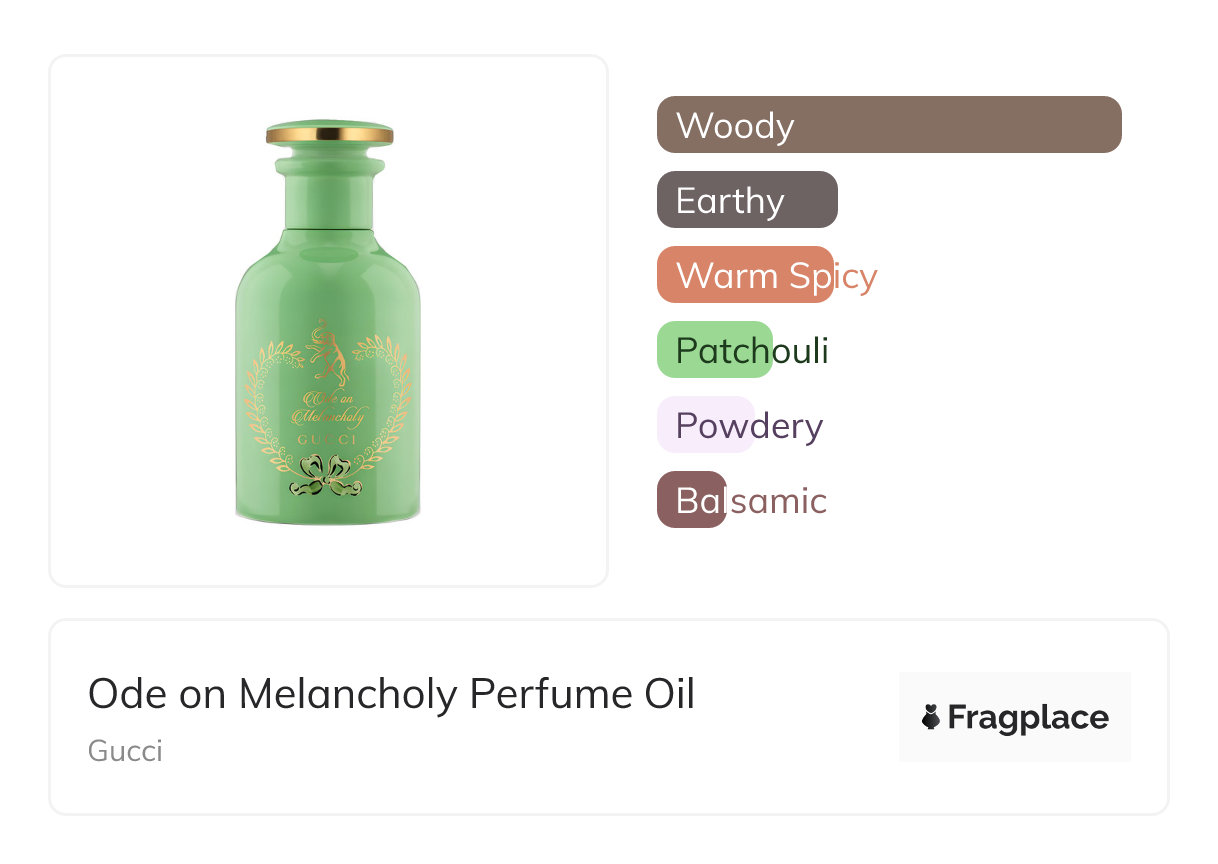Click the Fragplace wordmark text
This screenshot has height=864, width=1218.
click(1028, 717)
